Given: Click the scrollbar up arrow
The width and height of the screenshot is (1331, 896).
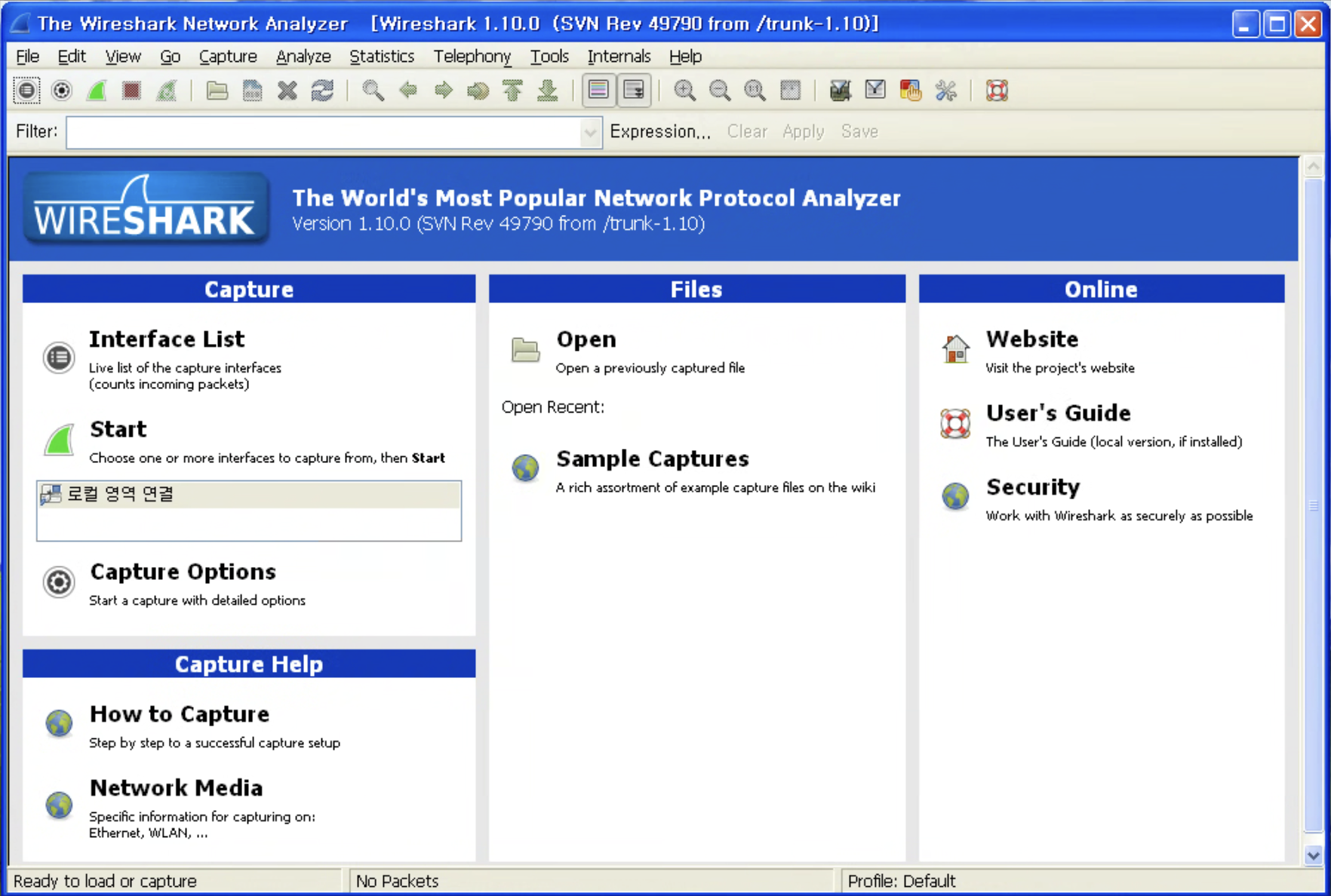Looking at the screenshot, I should [1314, 167].
